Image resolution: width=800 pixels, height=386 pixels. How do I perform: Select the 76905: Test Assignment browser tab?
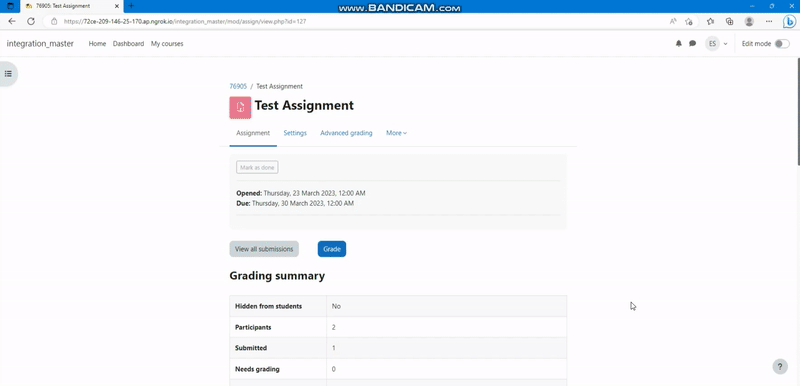point(71,6)
